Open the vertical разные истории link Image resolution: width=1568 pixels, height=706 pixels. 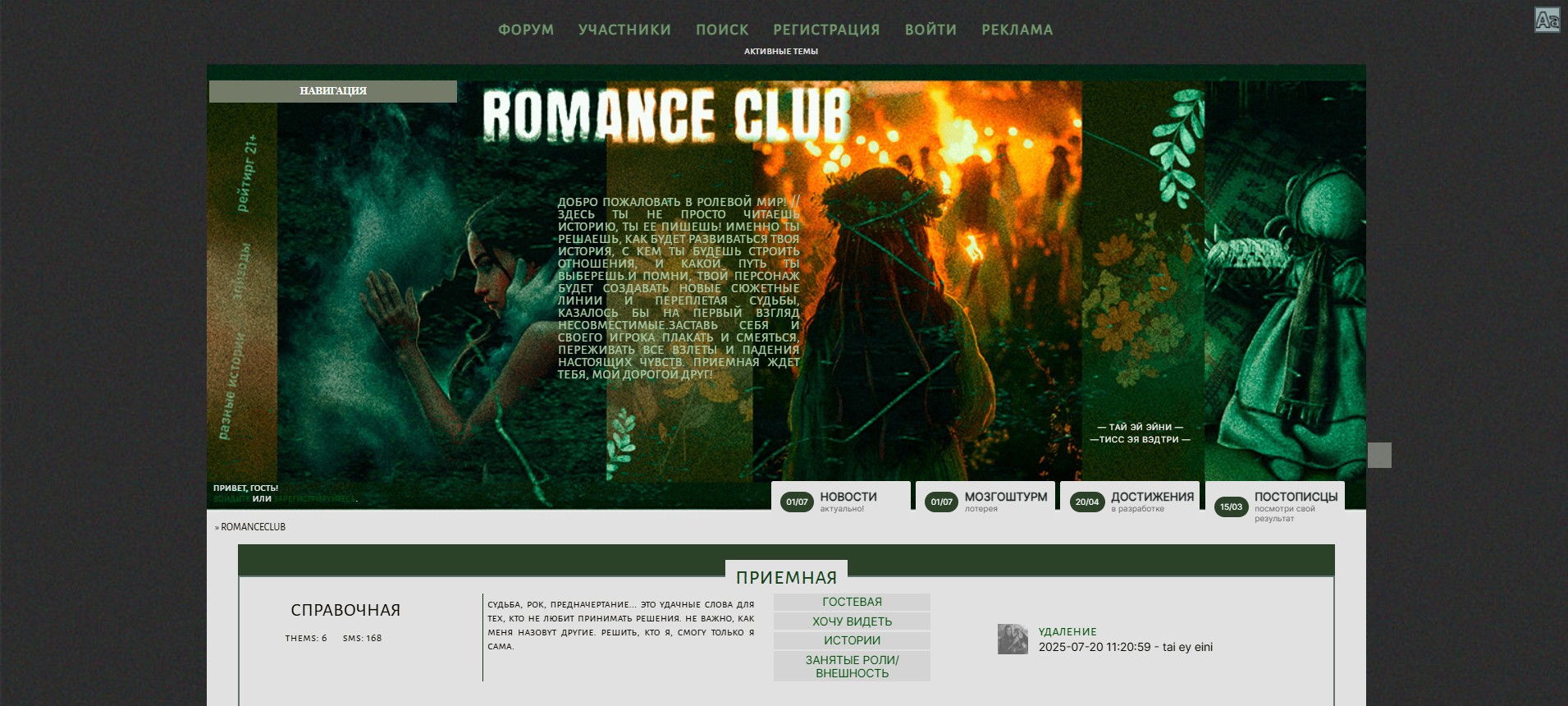point(231,386)
